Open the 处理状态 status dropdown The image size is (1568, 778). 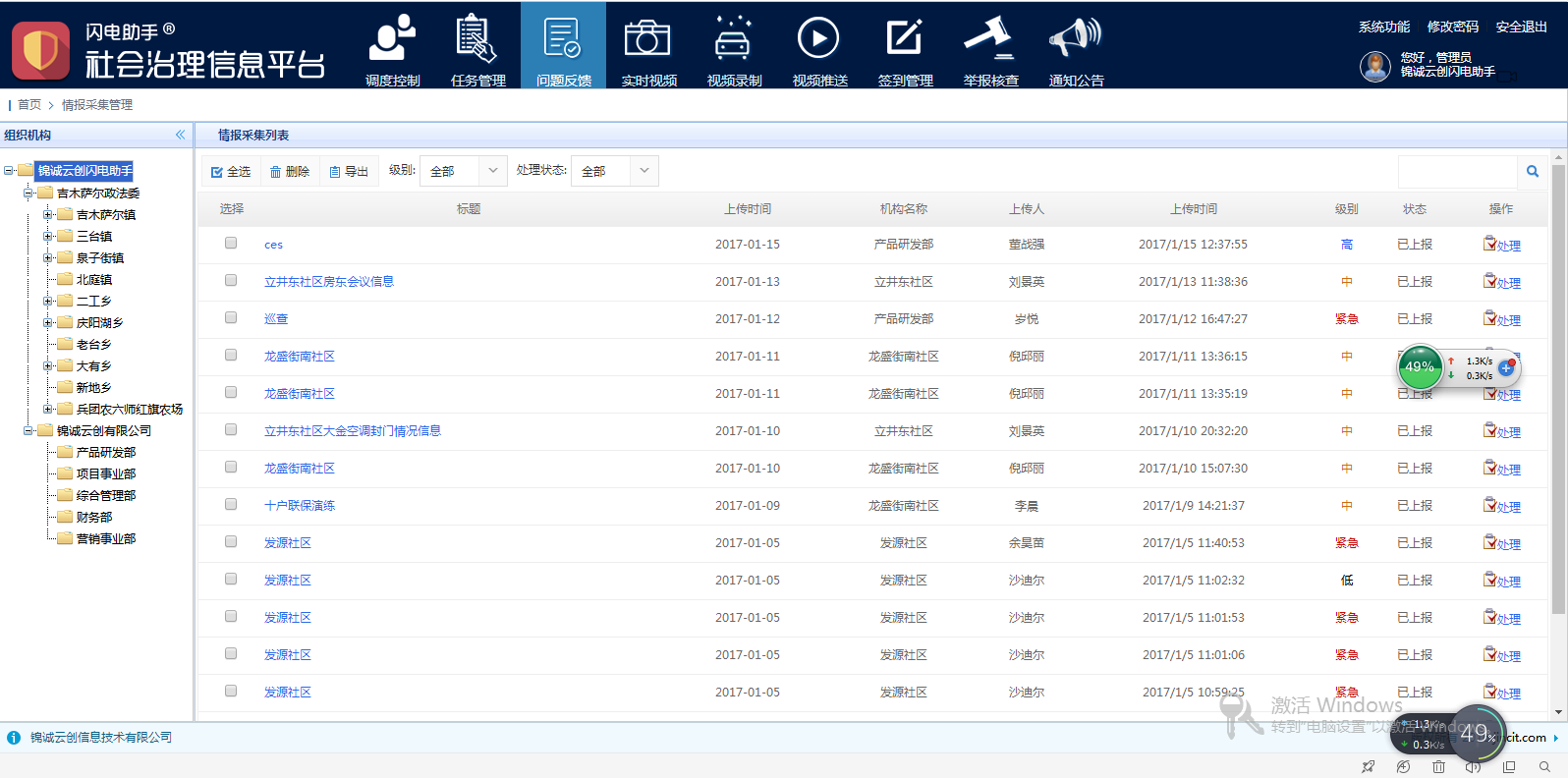615,171
